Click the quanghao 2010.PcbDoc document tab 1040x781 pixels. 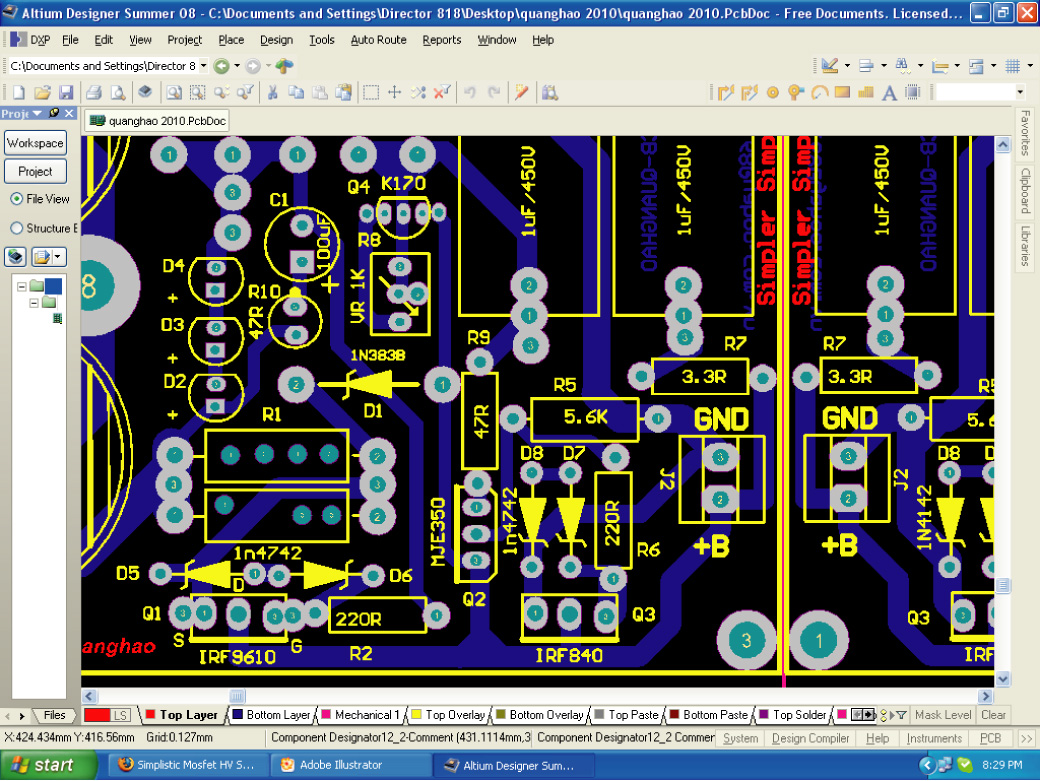[x=158, y=121]
